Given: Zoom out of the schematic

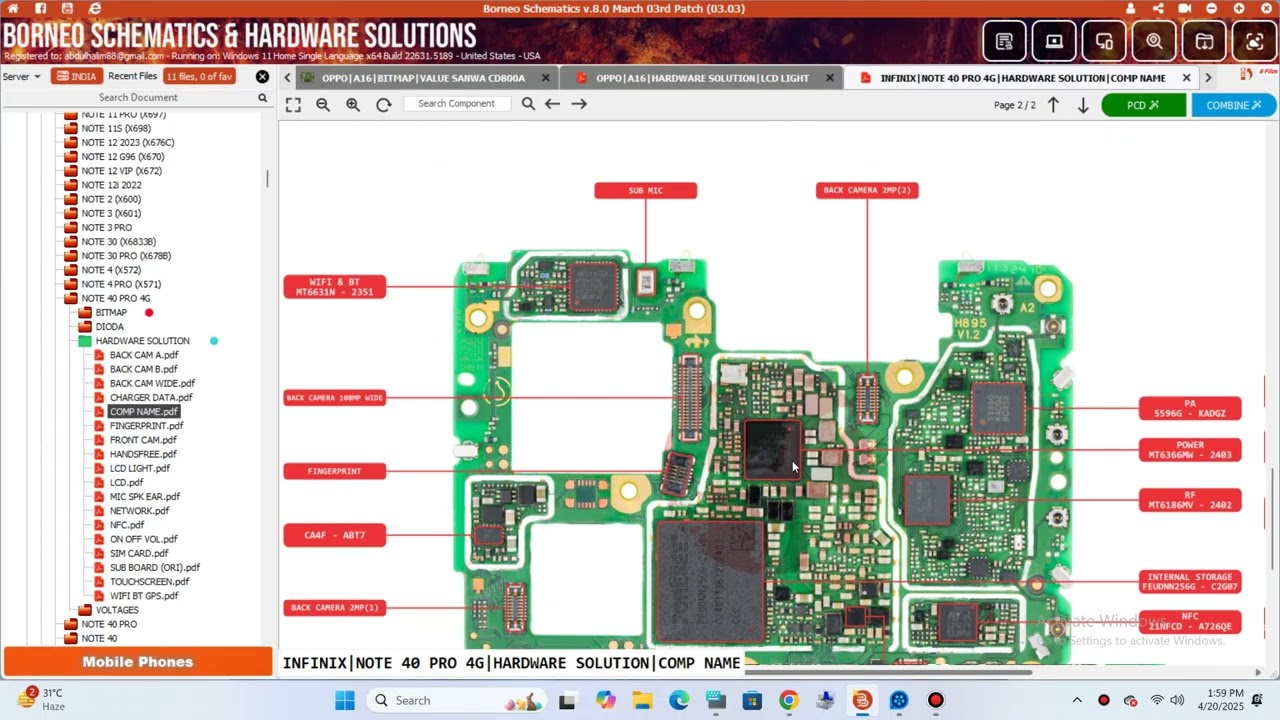Looking at the screenshot, I should click(323, 104).
